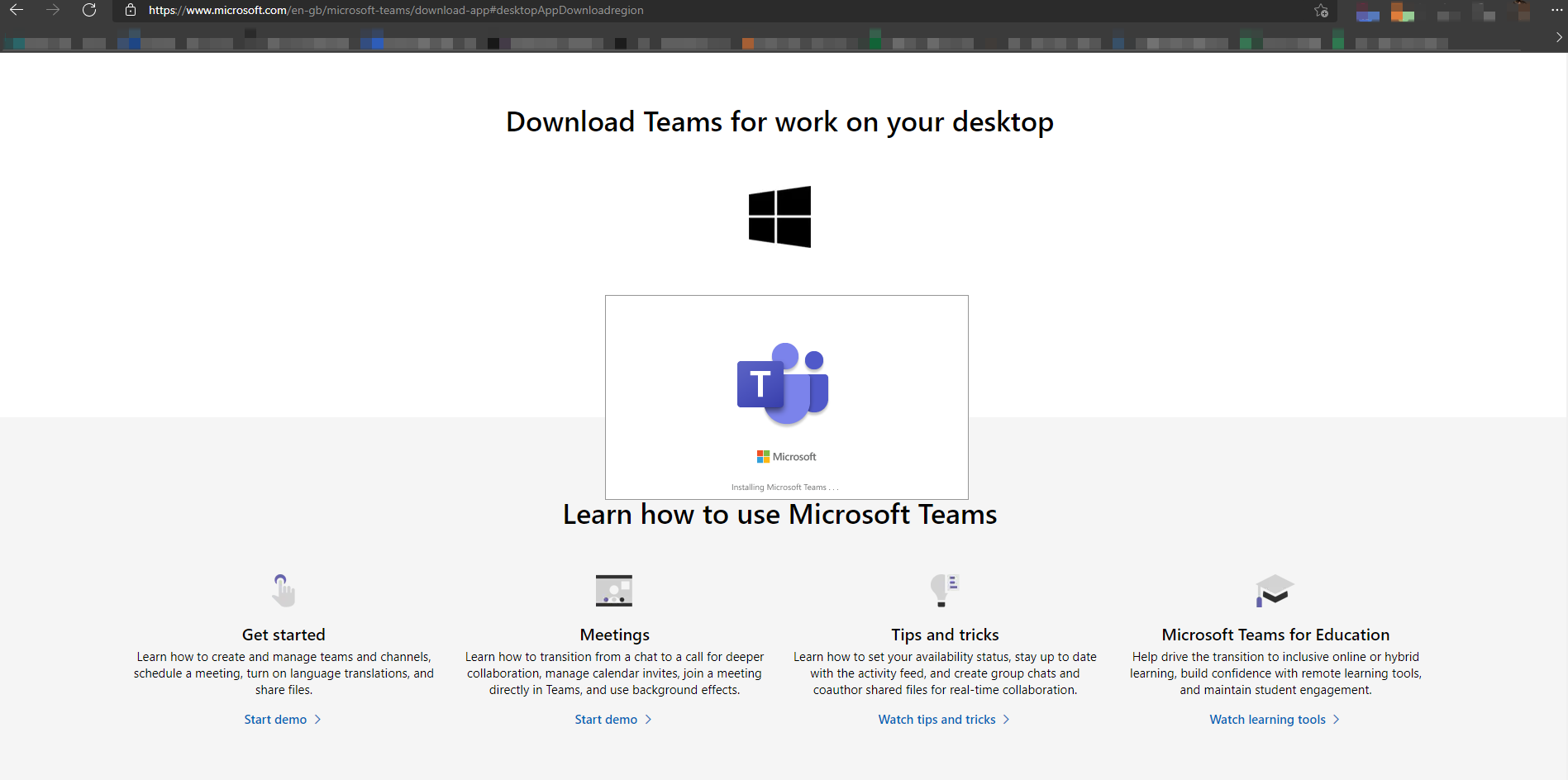Click chevron beside Watch learning tools
1568x780 pixels.
click(1336, 720)
